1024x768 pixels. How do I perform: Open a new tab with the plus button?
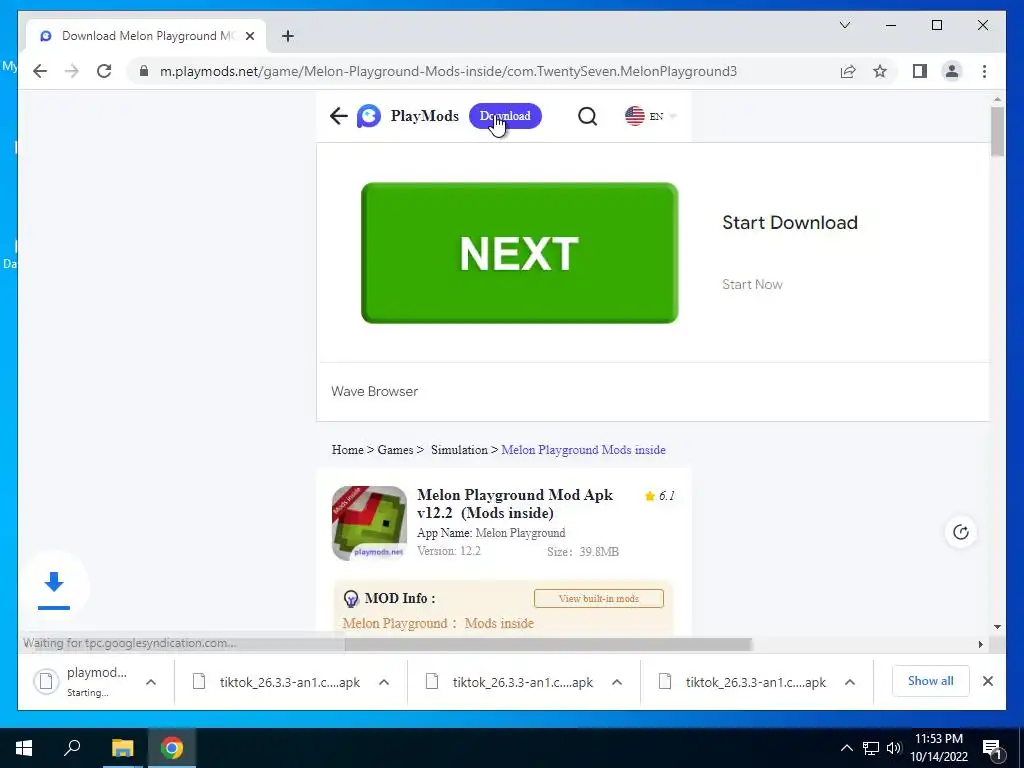tap(288, 36)
